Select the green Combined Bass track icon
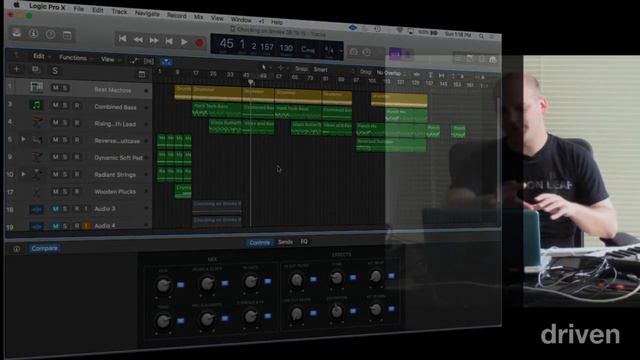Image resolution: width=640 pixels, height=360 pixels. [x=36, y=105]
